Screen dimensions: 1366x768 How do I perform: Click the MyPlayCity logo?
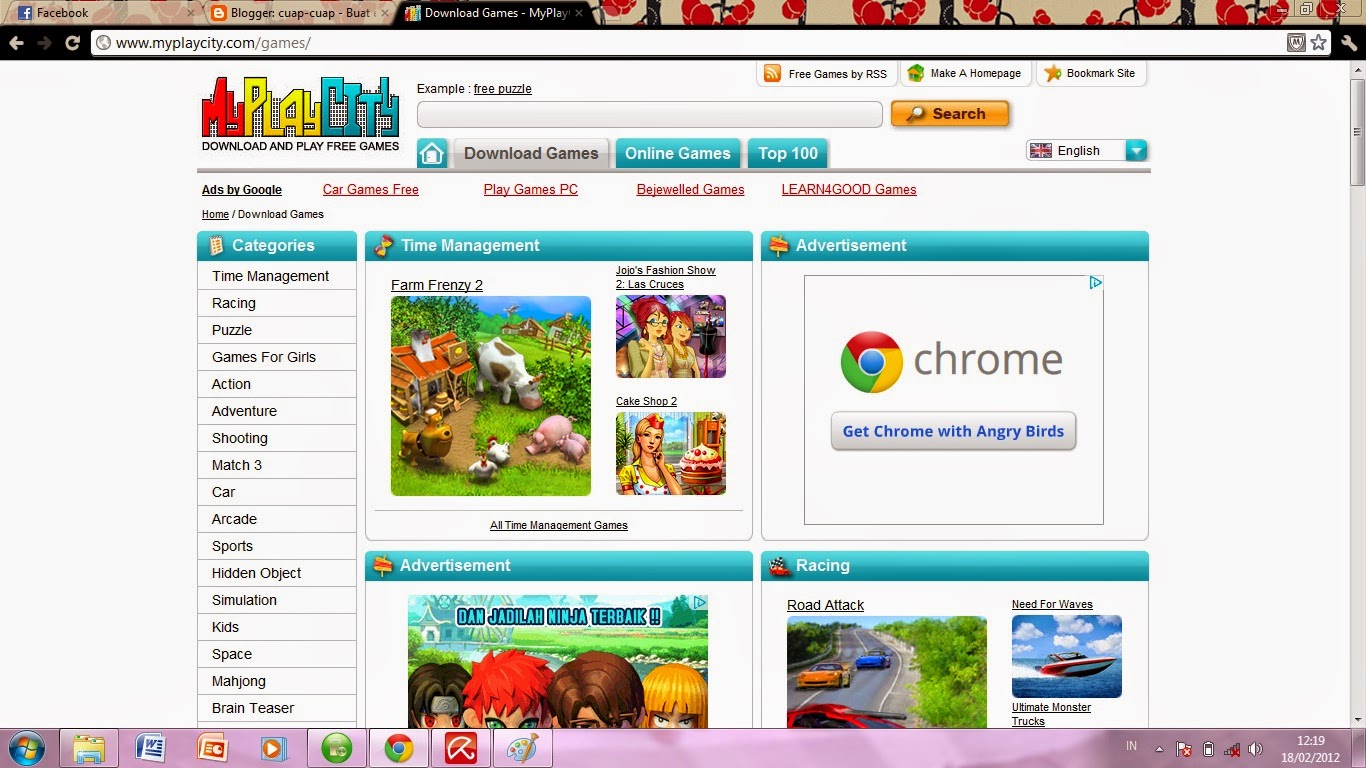pos(300,114)
